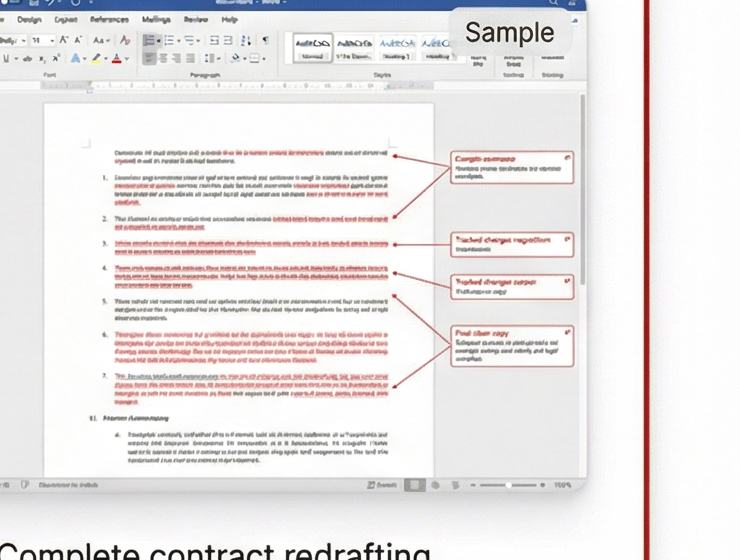Click the Shrink Font icon
740x560 pixels.
(78, 40)
